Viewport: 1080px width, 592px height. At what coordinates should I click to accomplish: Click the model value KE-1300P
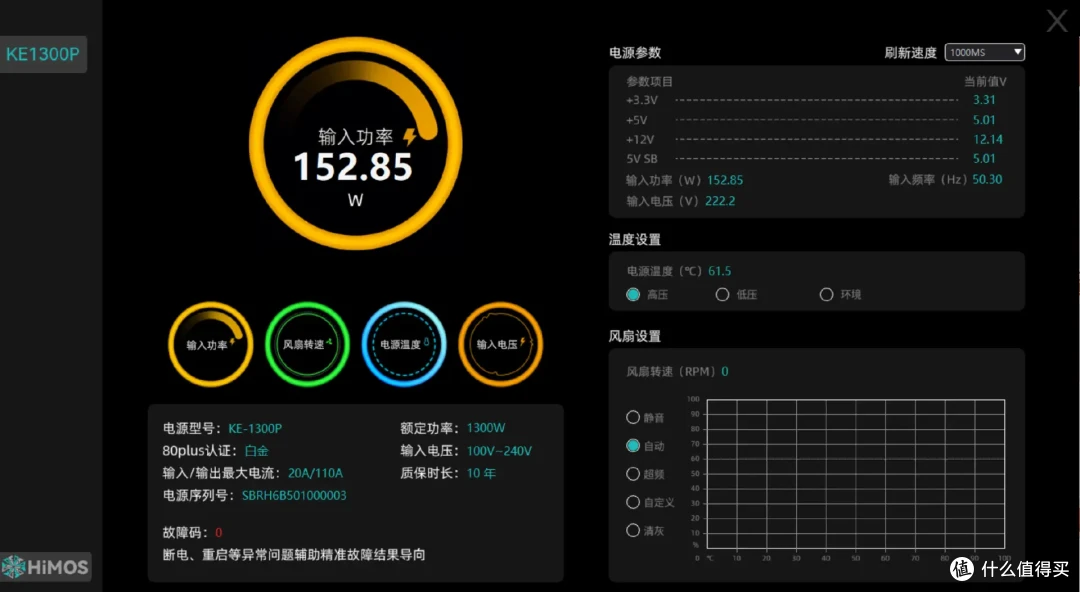click(255, 428)
